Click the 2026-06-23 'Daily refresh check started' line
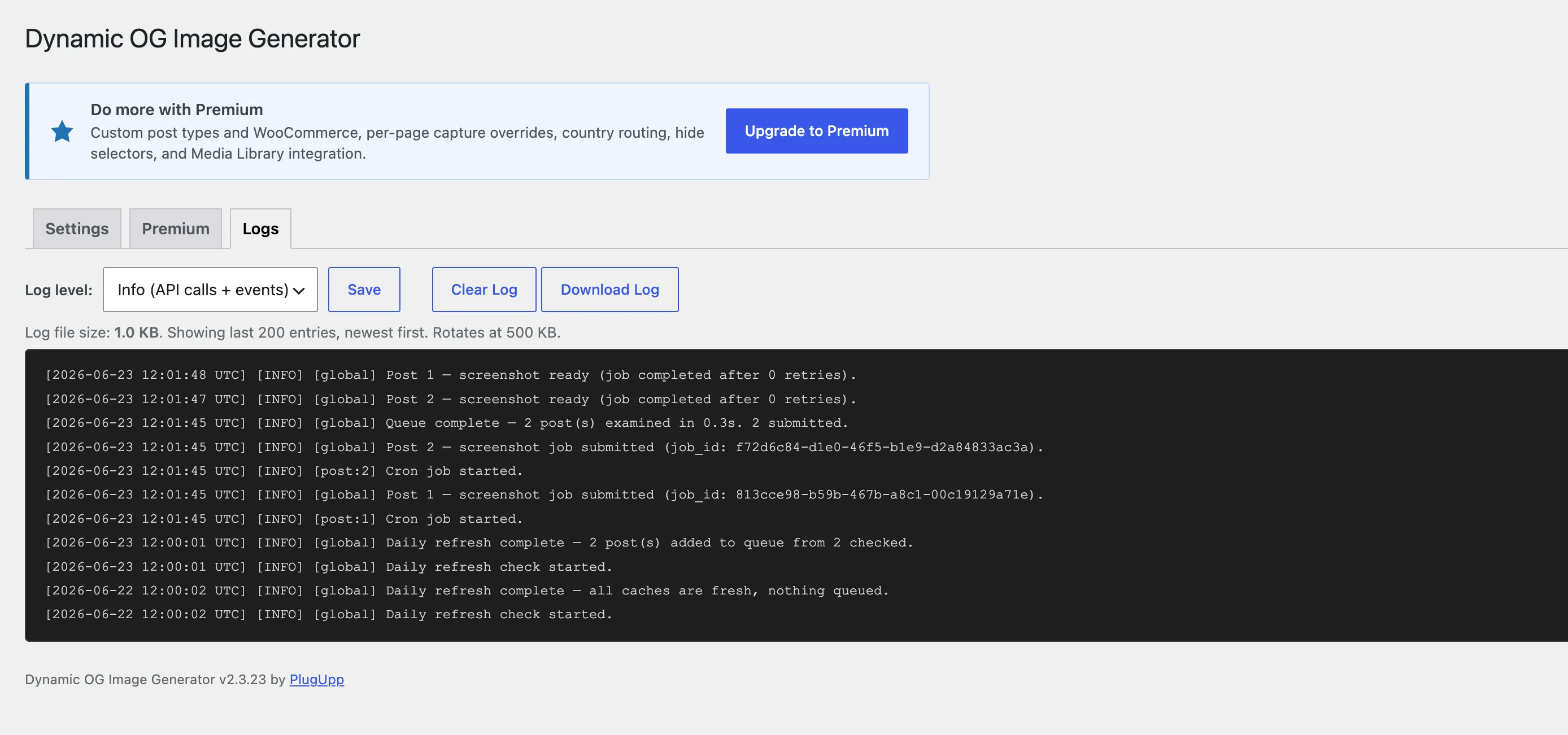The height and width of the screenshot is (735, 1568). point(329,567)
